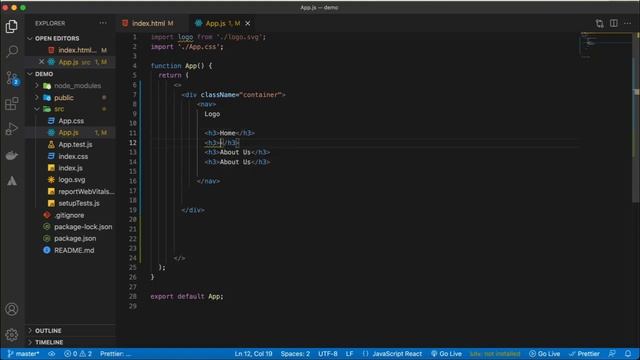Open package-lock.json file
Image resolution: width=640 pixels, height=360 pixels.
click(83, 227)
